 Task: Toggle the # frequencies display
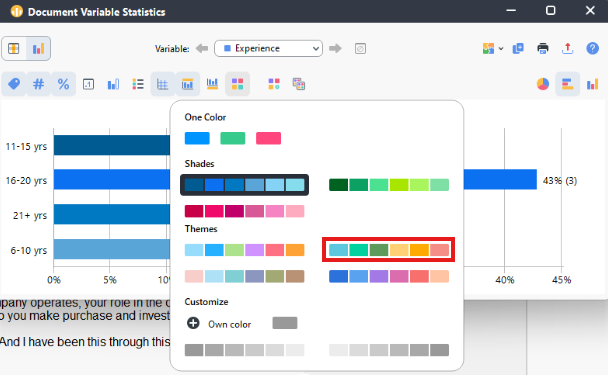pos(38,84)
